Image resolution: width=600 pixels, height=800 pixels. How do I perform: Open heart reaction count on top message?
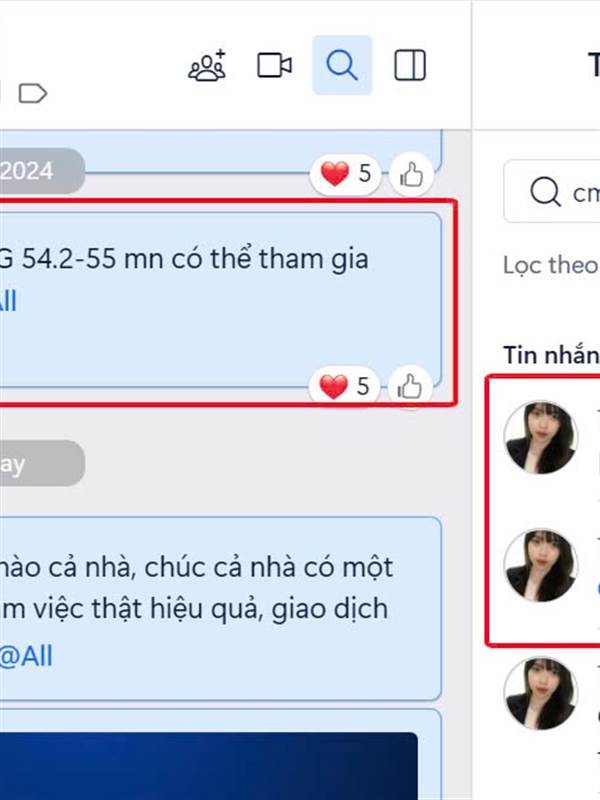click(x=345, y=174)
